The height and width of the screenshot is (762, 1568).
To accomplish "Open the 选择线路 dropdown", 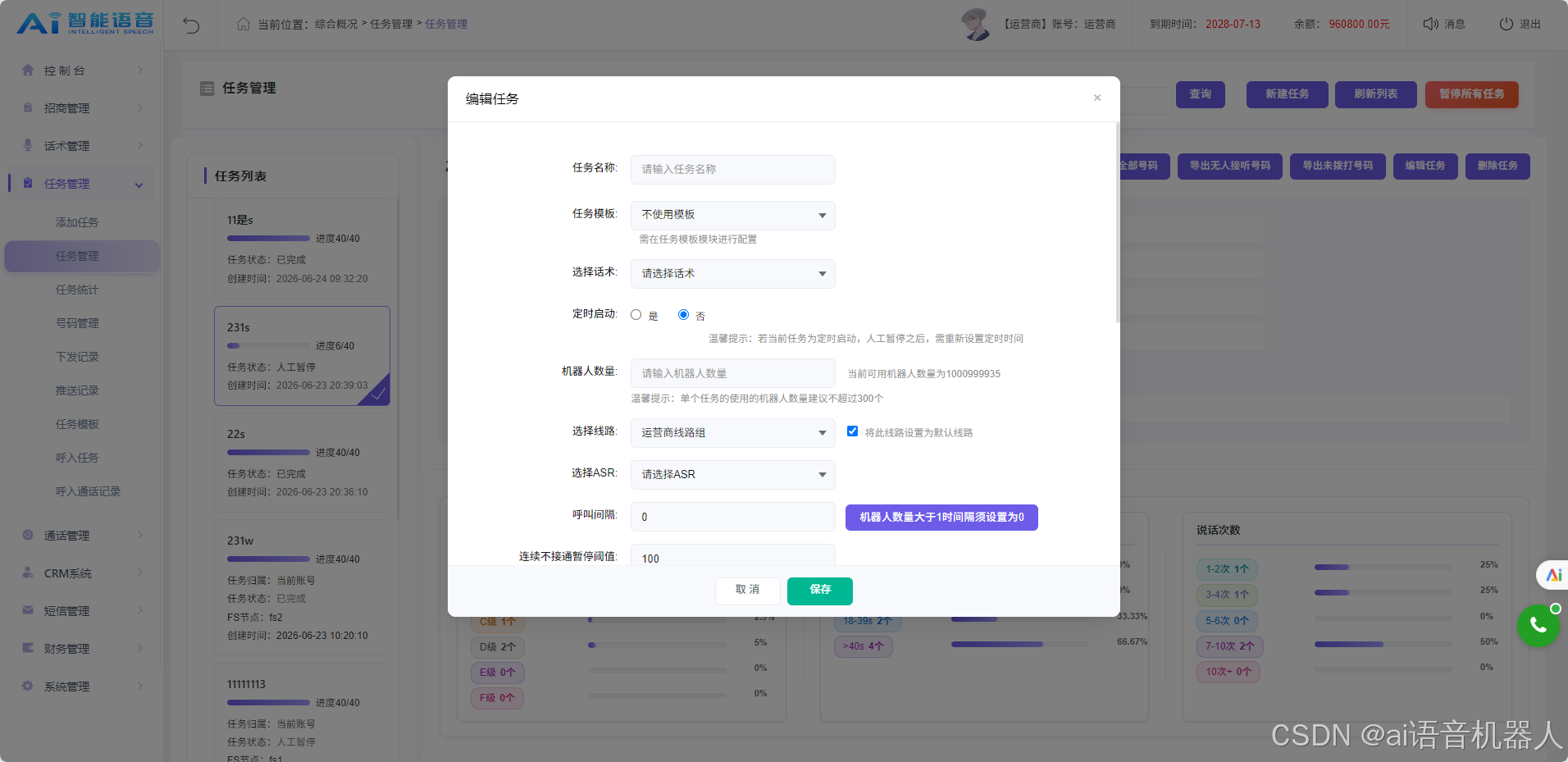I will point(732,433).
